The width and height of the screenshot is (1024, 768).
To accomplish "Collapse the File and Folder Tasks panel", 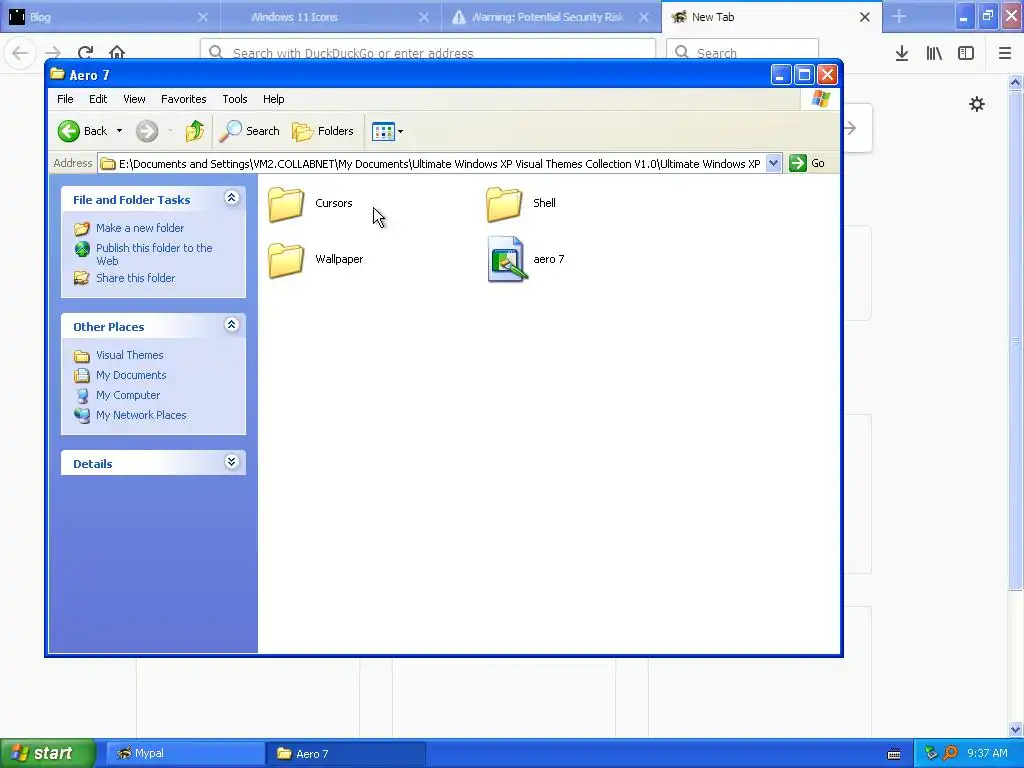I will 231,198.
